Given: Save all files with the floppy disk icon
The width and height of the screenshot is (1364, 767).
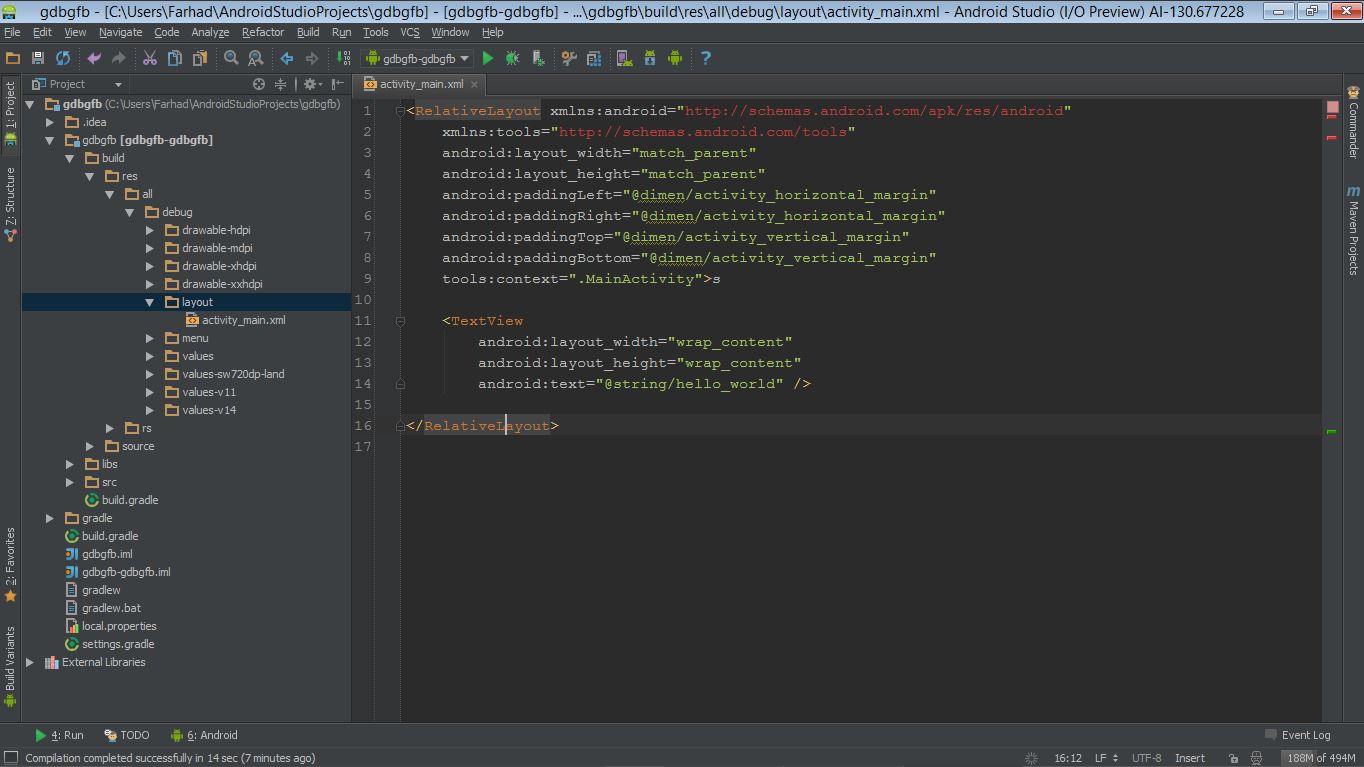Looking at the screenshot, I should pyautogui.click(x=38, y=58).
